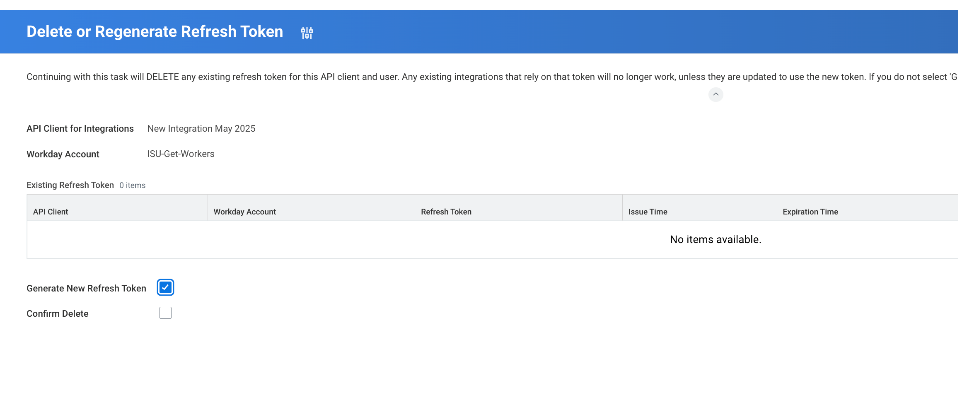Click the No items available message

click(x=715, y=240)
